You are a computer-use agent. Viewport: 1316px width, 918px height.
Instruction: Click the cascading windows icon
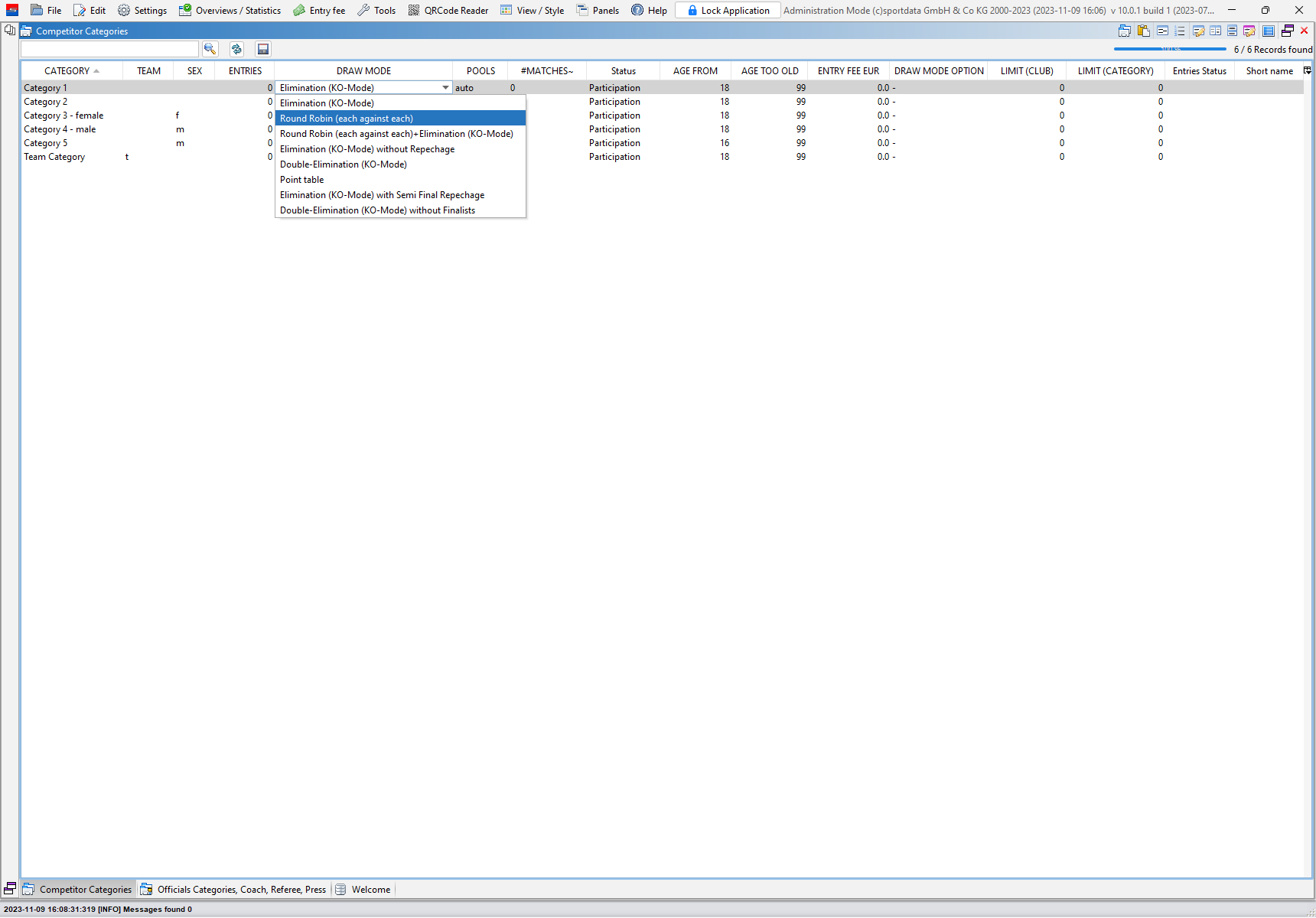pos(1287,31)
